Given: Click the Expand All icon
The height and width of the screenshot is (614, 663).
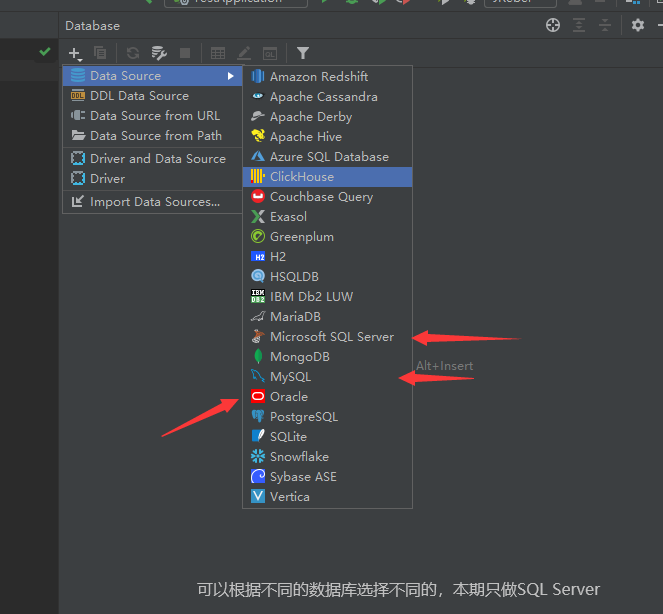Looking at the screenshot, I should pos(579,25).
